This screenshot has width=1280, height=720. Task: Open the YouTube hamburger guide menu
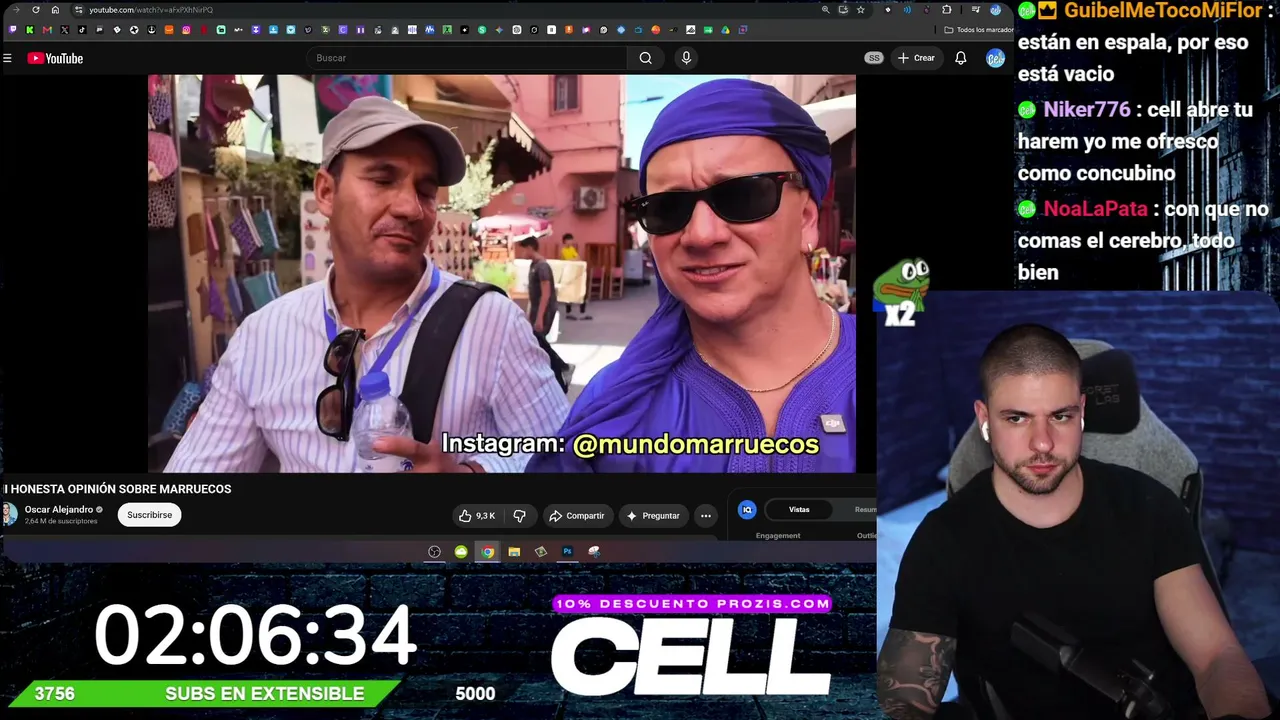[x=7, y=58]
